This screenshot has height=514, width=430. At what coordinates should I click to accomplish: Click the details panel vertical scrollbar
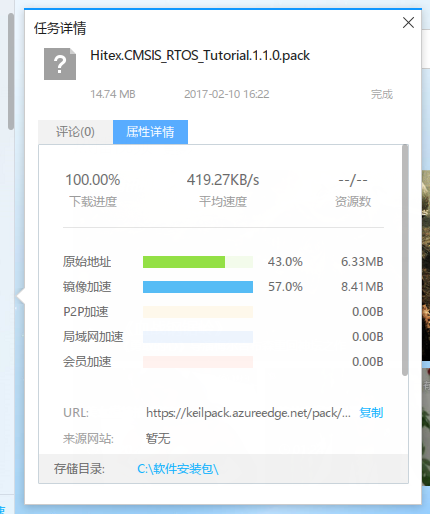pyautogui.click(x=405, y=260)
